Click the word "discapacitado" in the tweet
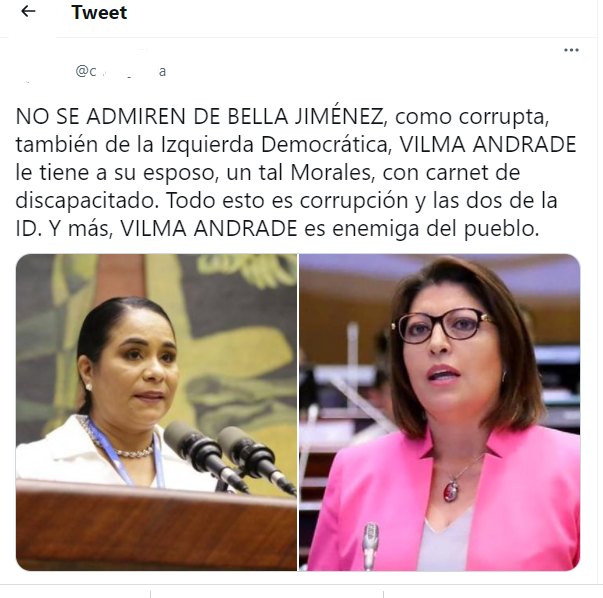 [87, 201]
